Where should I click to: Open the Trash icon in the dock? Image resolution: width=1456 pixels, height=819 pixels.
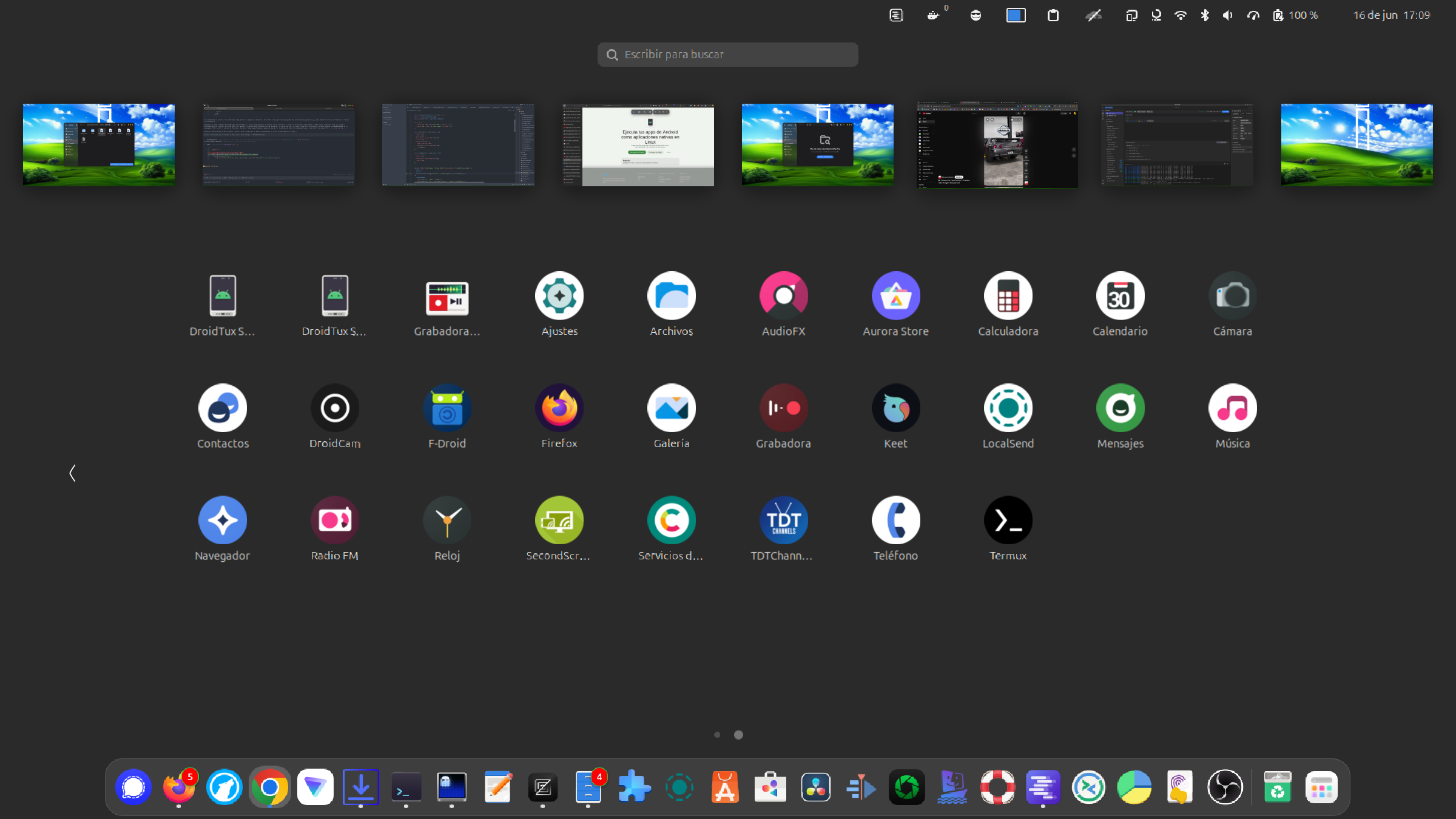coord(1278,787)
